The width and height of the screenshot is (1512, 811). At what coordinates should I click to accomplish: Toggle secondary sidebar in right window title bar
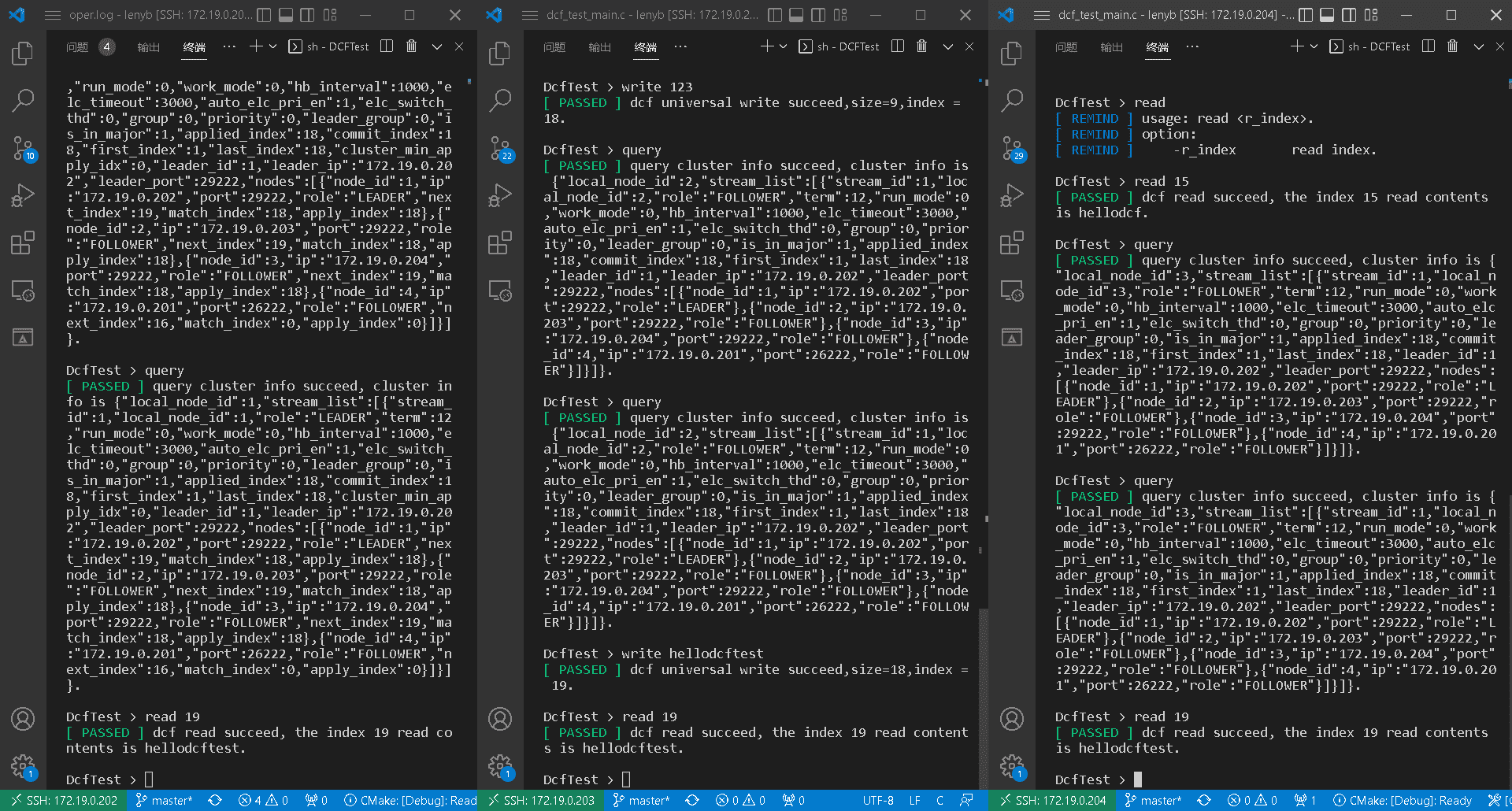click(x=1349, y=15)
